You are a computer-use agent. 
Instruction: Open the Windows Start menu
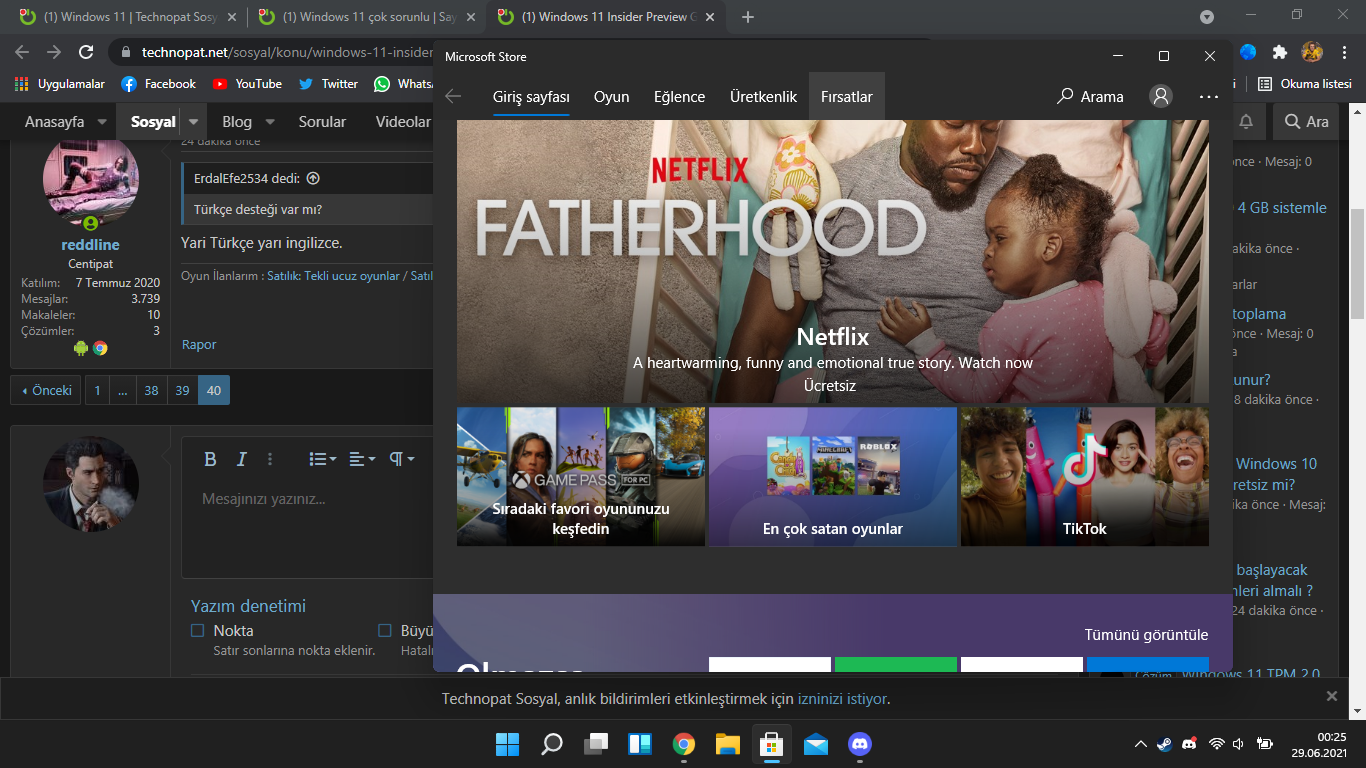507,744
